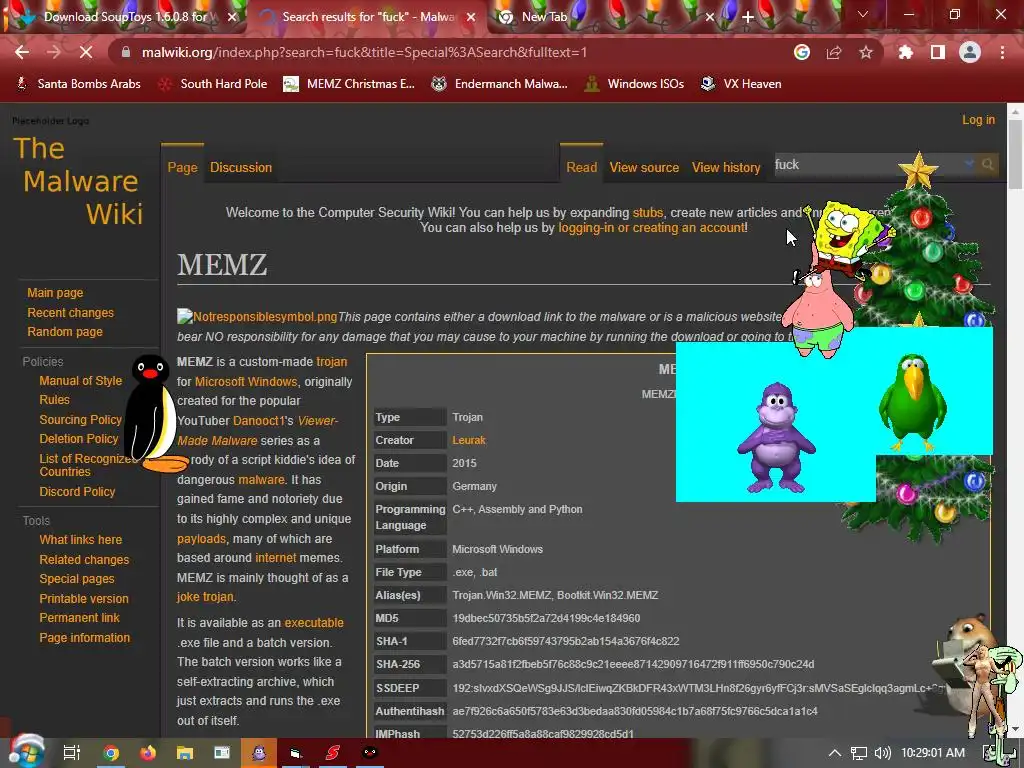Open the VX Heaven bookmark
This screenshot has height=768, width=1024.
(x=741, y=84)
